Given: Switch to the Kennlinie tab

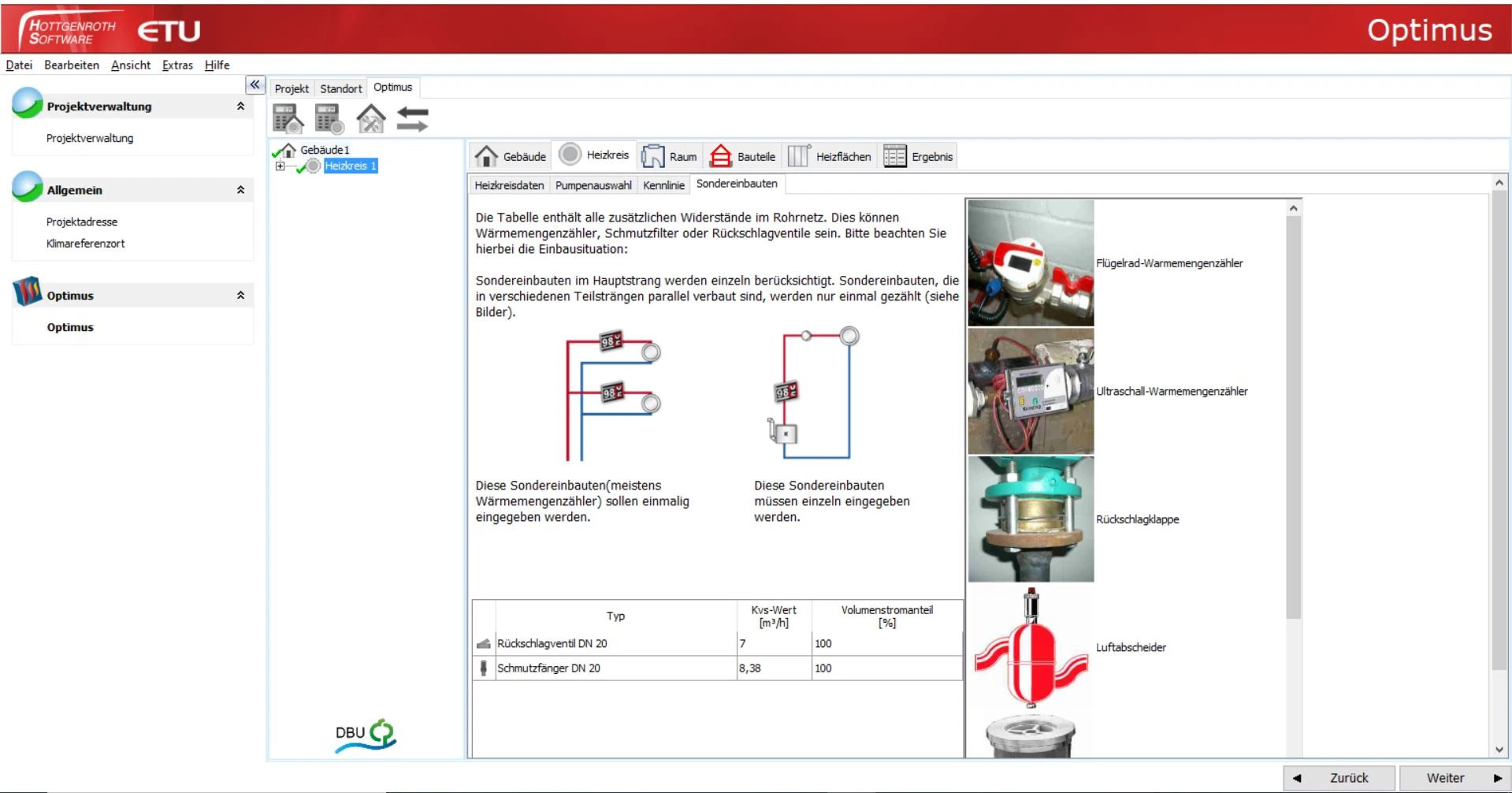Looking at the screenshot, I should click(x=663, y=185).
